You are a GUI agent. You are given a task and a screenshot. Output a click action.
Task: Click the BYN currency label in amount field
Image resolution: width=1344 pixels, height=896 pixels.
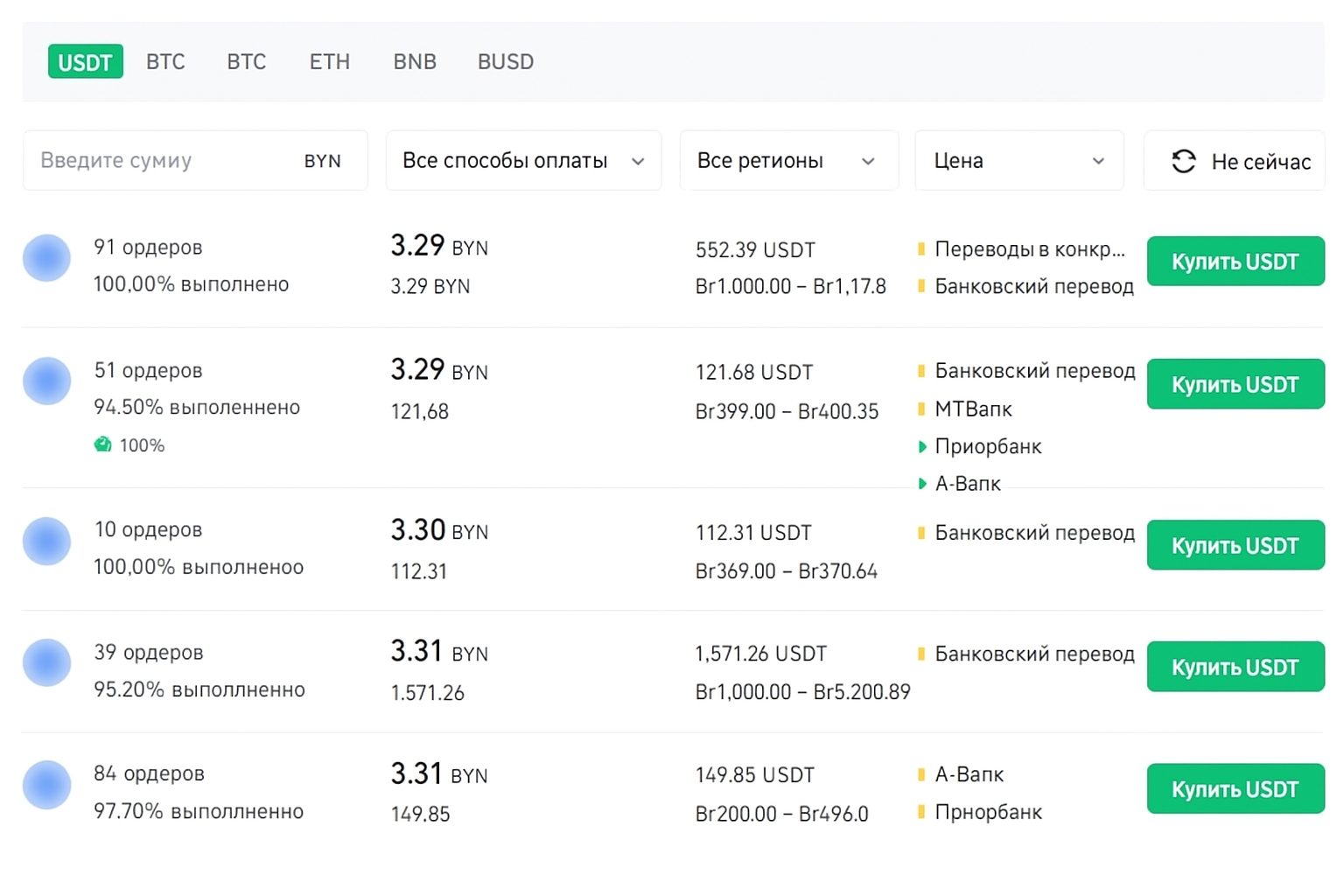[323, 161]
